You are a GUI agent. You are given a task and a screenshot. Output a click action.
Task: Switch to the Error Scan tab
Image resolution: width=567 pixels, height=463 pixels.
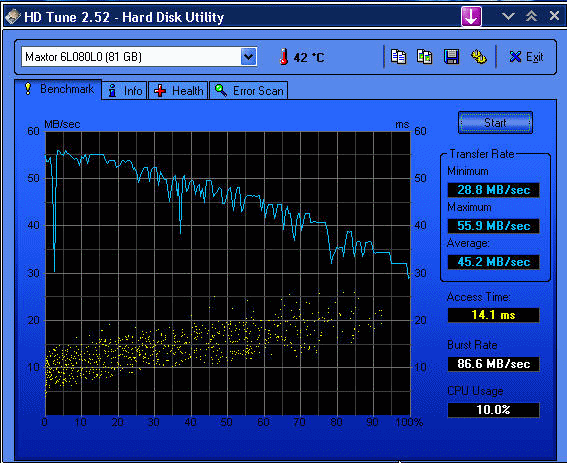pyautogui.click(x=249, y=90)
